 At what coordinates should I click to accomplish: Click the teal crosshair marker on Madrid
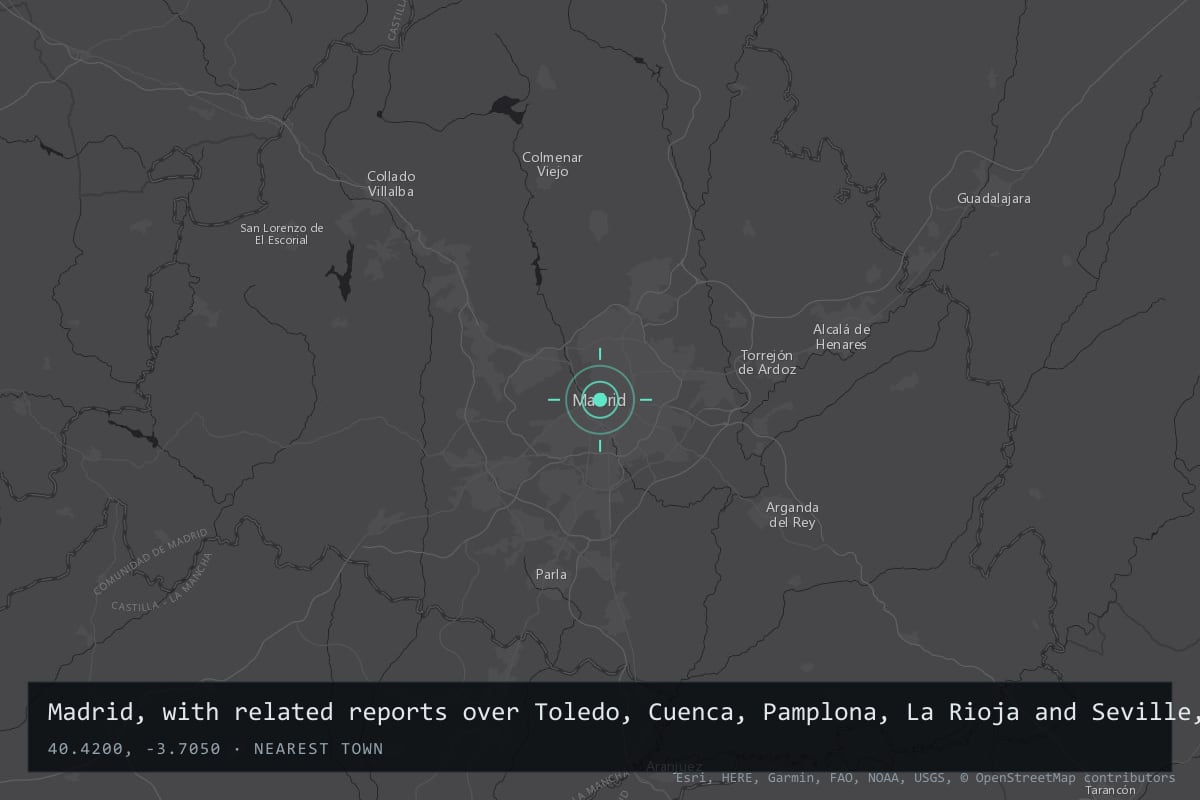[x=600, y=400]
